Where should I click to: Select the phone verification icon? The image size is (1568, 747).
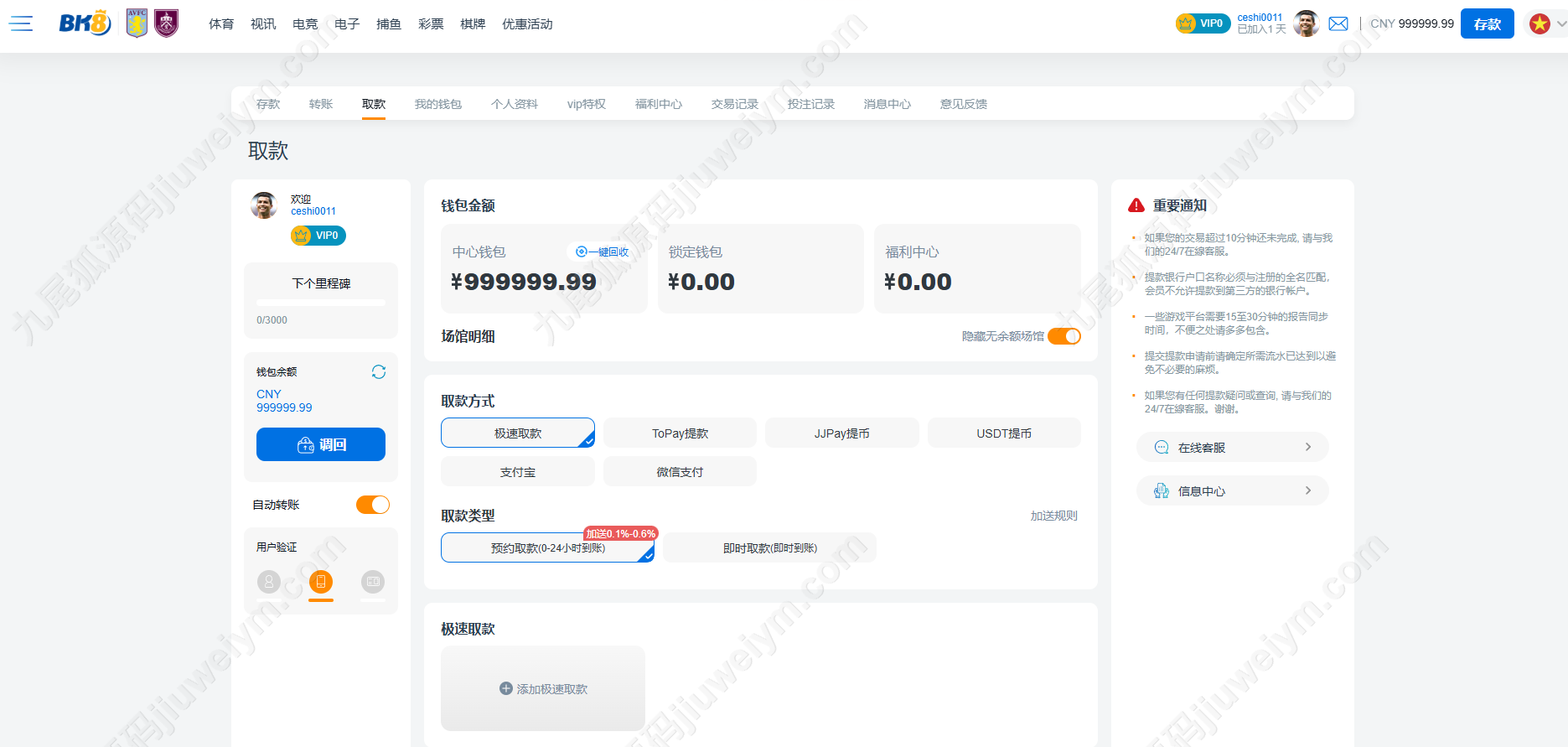tap(321, 581)
